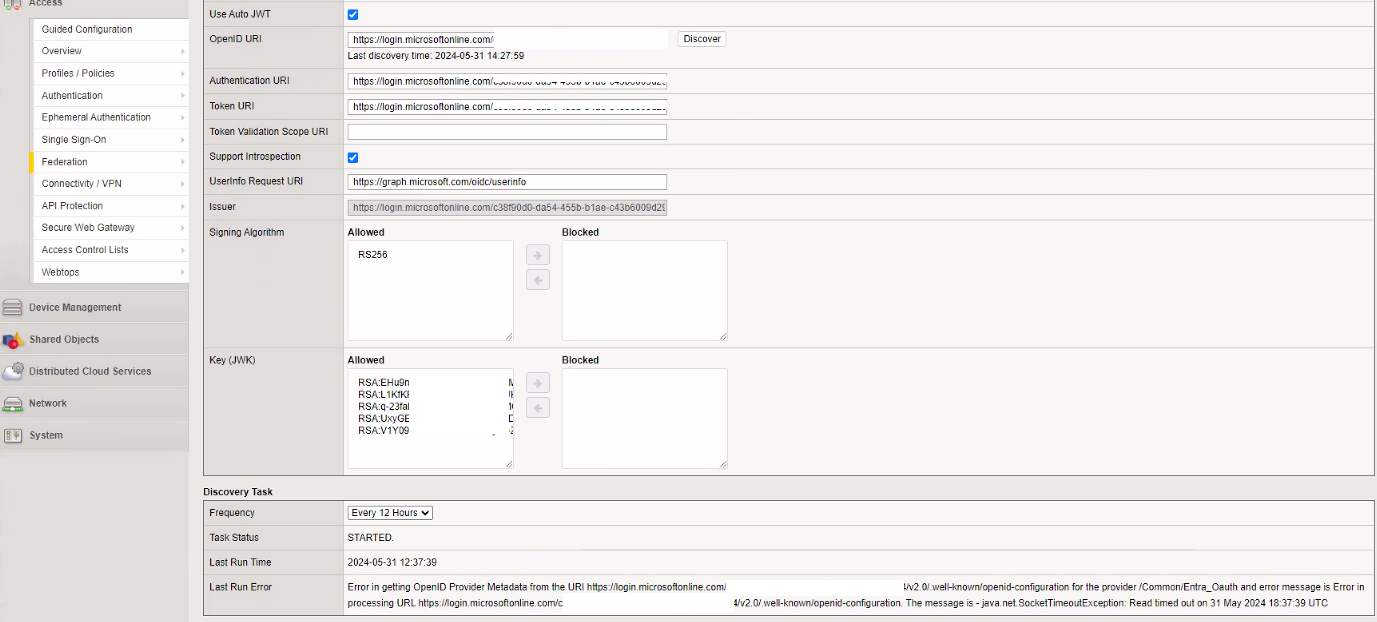The width and height of the screenshot is (1377, 622).
Task: Expand the Access Control Lists submenu arrow
Action: point(183,250)
